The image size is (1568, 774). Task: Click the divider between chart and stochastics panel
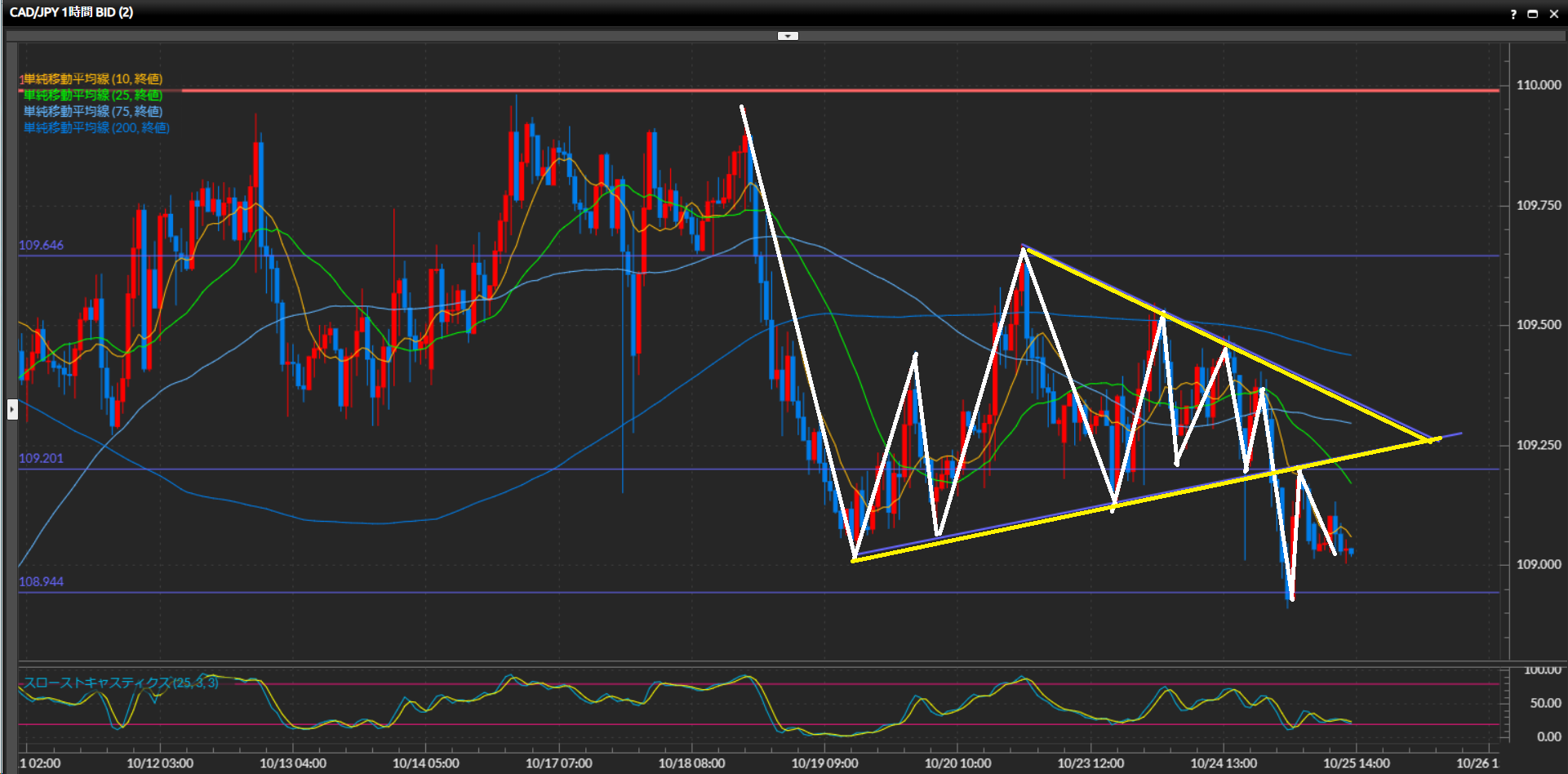[x=759, y=661]
